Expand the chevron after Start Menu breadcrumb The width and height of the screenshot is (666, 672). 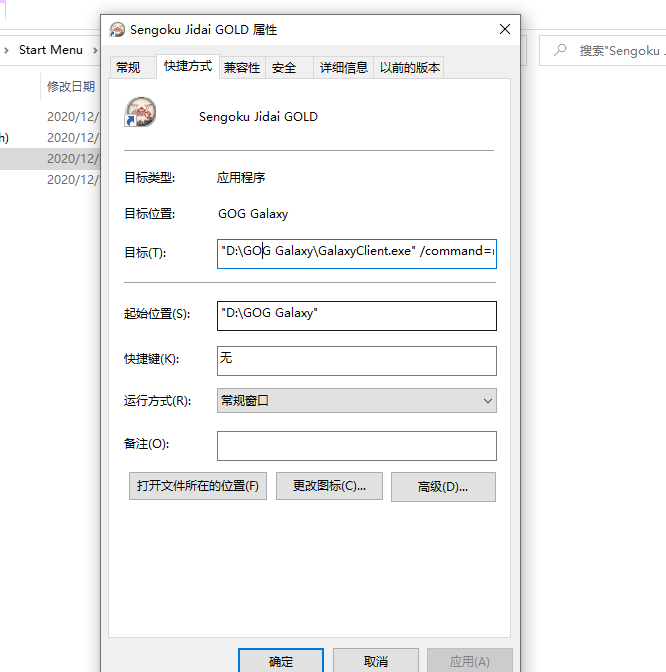click(95, 50)
